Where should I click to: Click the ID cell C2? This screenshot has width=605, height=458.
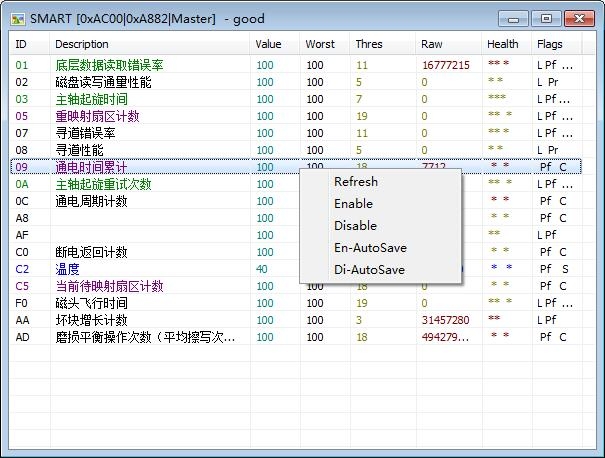click(x=22, y=269)
